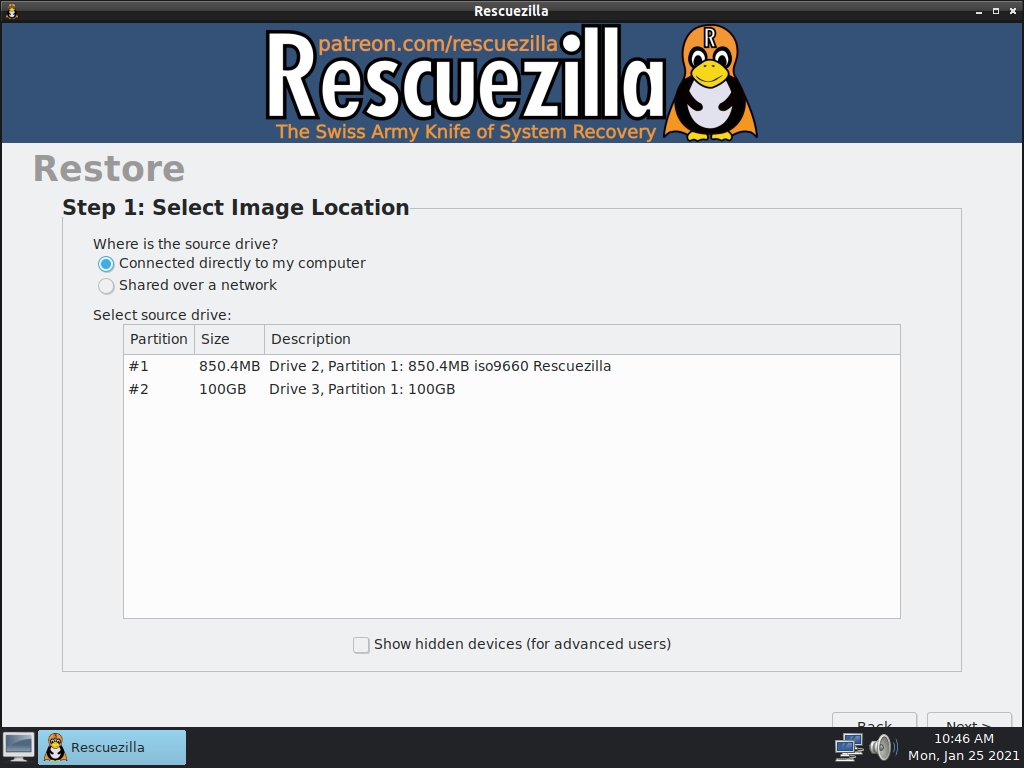The height and width of the screenshot is (768, 1024).
Task: Open the taskbar clock showing 10:46 AM
Action: [964, 747]
